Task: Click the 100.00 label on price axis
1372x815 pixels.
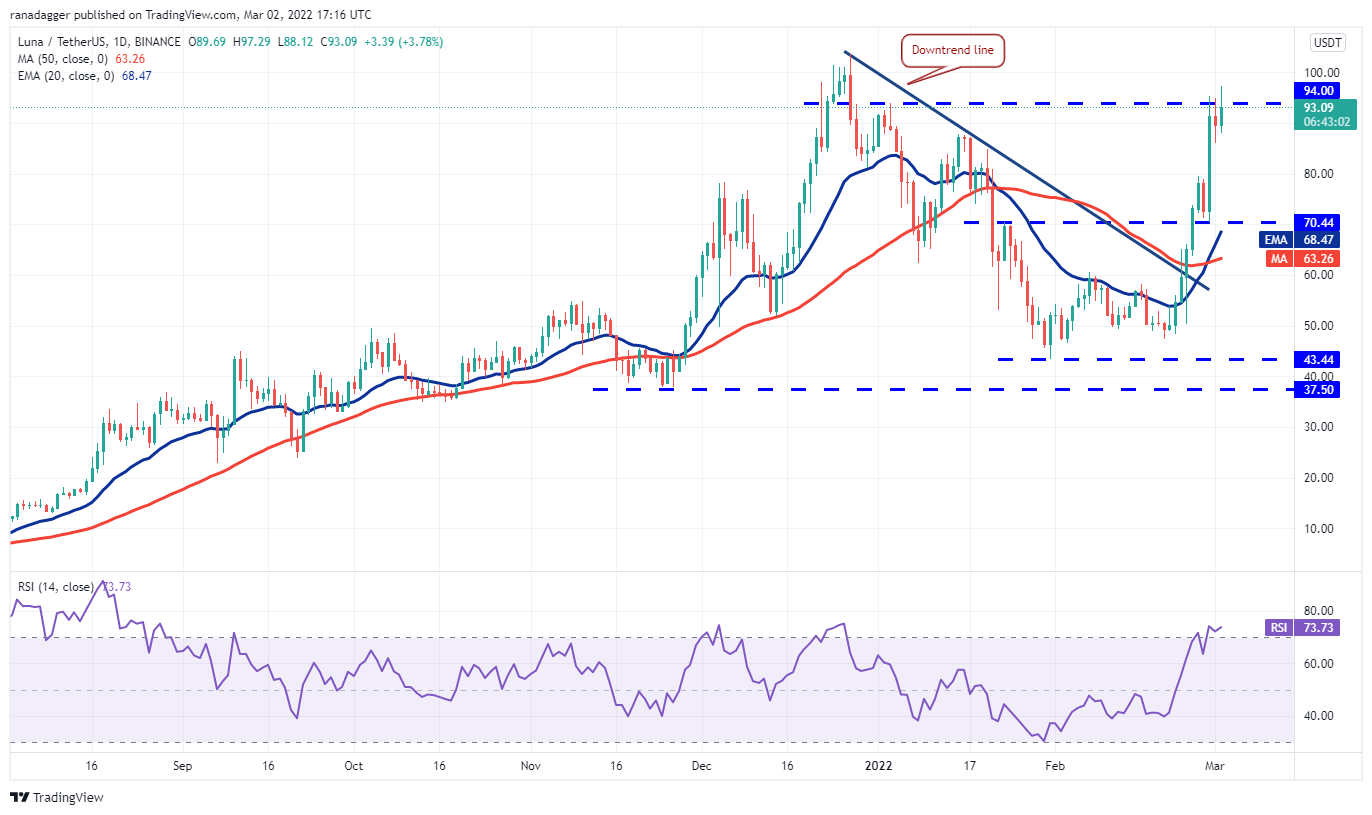Action: tap(1322, 73)
